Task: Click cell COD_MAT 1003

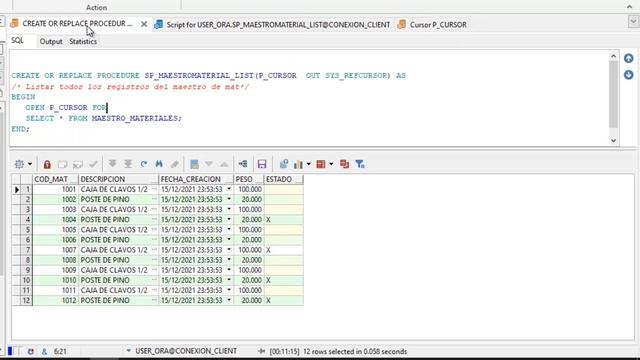Action: tap(55, 209)
